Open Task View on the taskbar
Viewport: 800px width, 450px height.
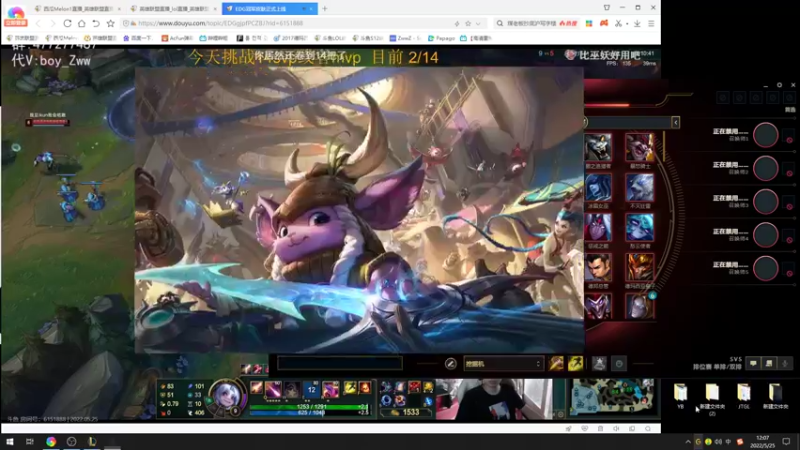coord(30,441)
